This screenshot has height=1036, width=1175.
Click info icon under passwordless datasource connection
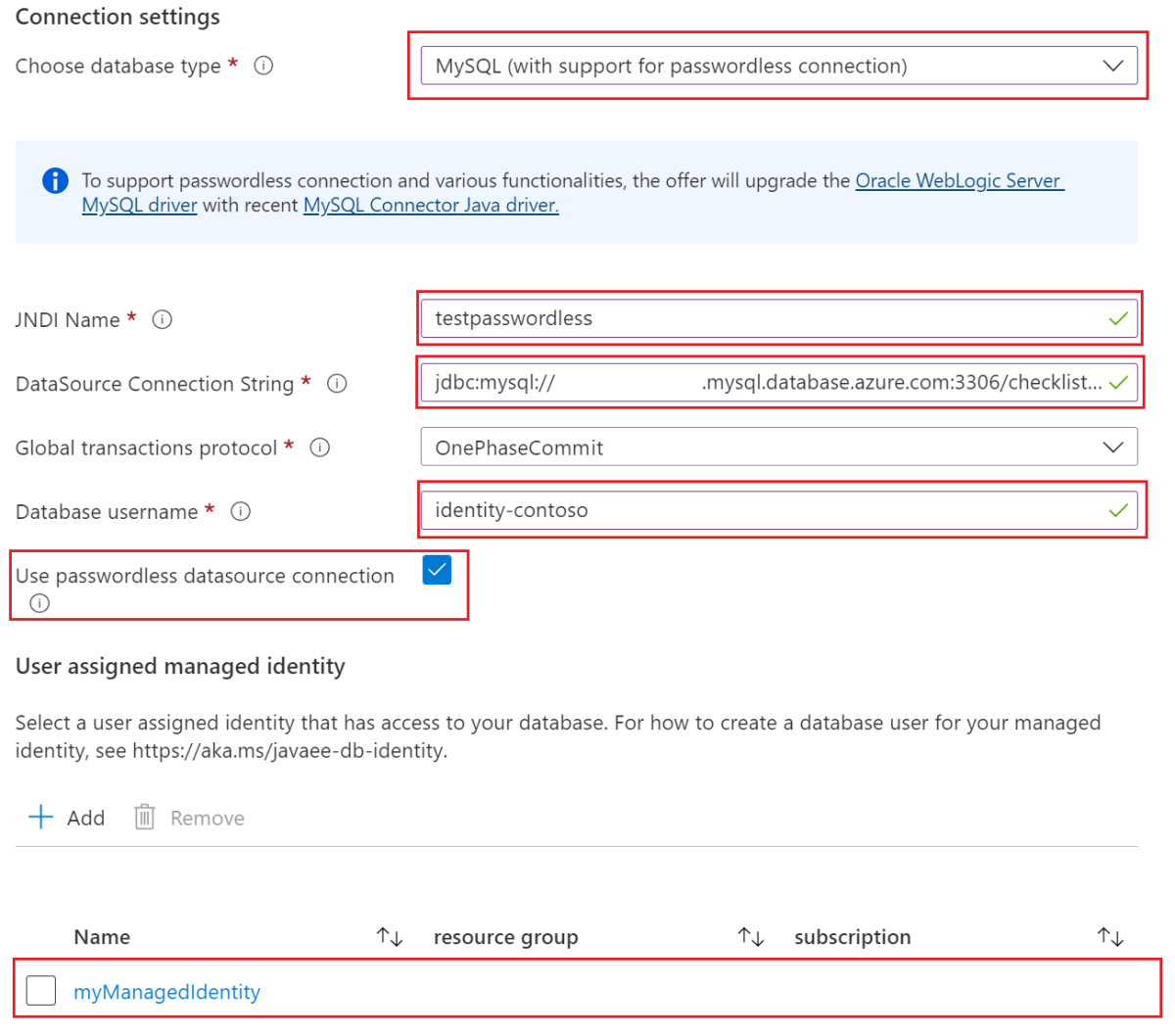coord(39,603)
